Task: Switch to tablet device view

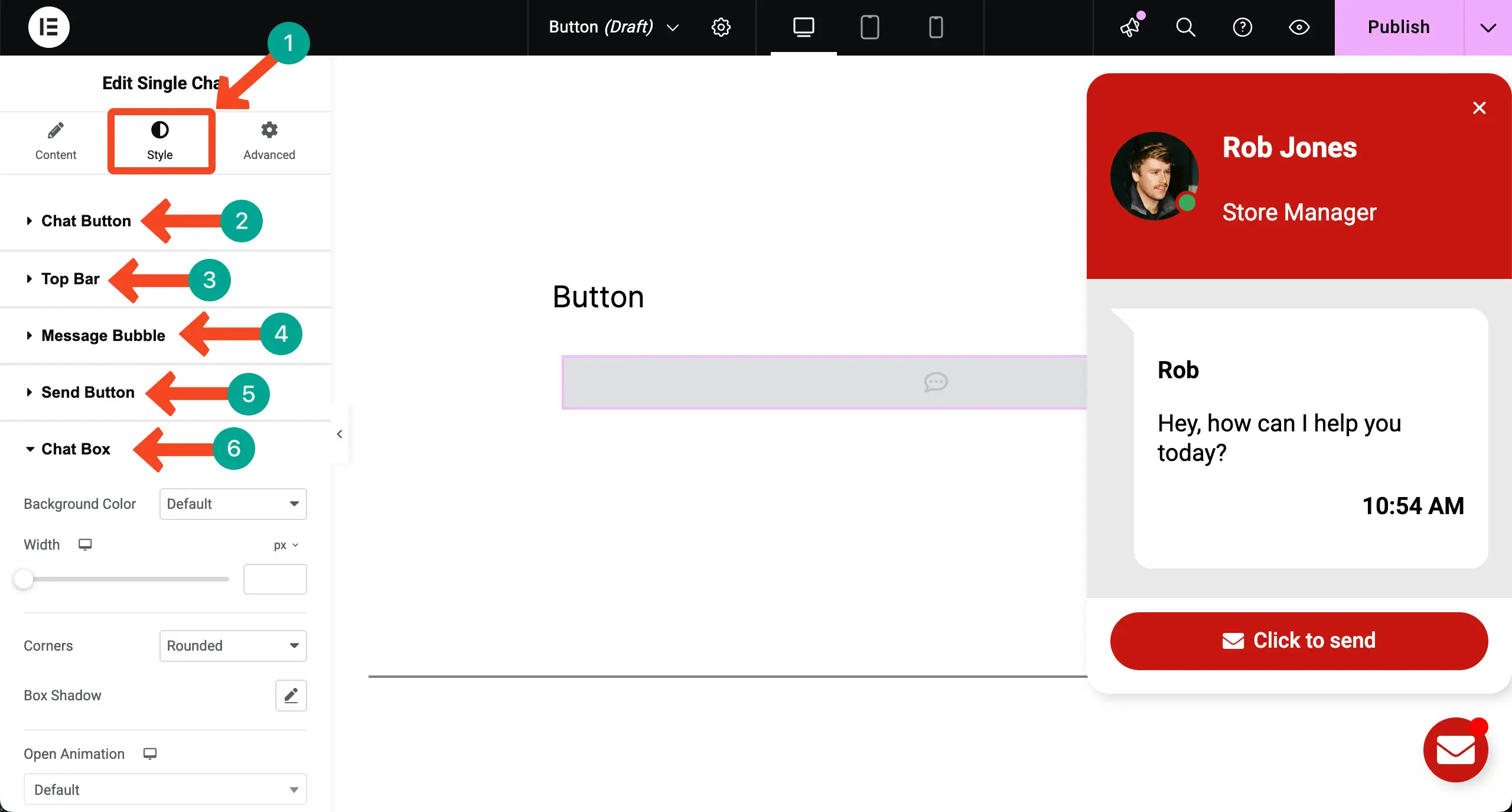Action: [x=869, y=27]
